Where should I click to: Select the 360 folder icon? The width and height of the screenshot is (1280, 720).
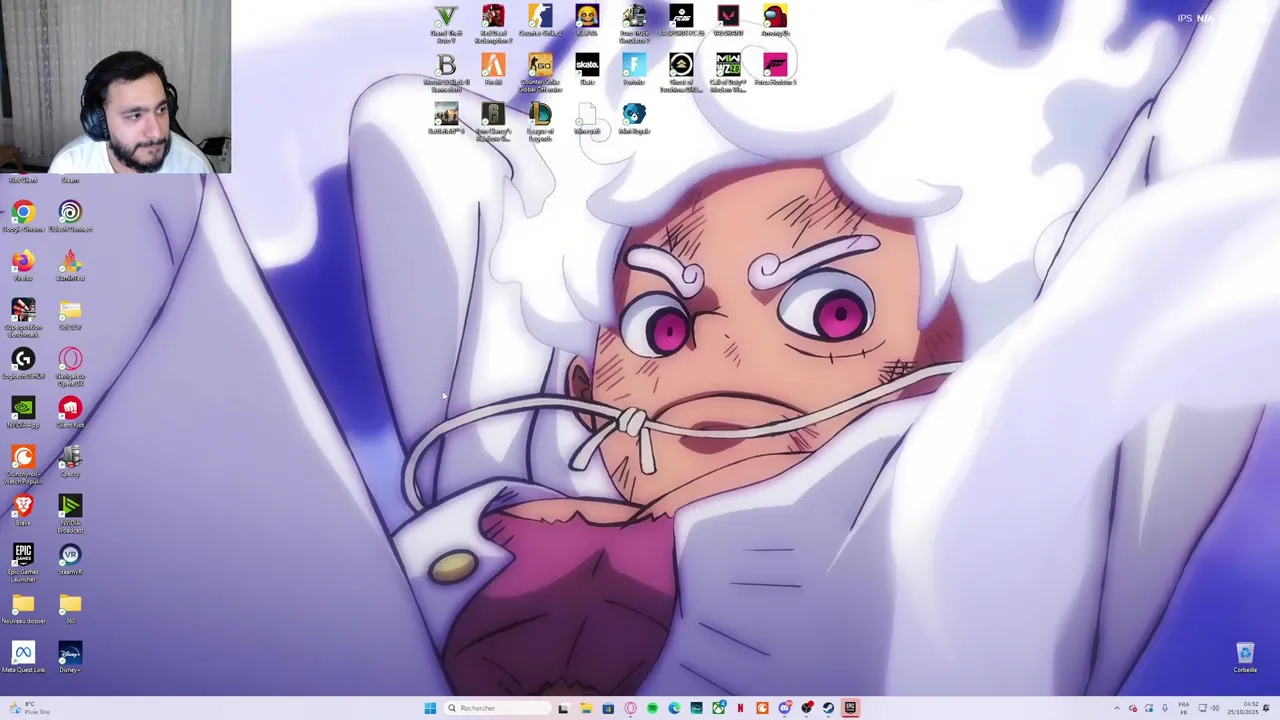(x=70, y=608)
